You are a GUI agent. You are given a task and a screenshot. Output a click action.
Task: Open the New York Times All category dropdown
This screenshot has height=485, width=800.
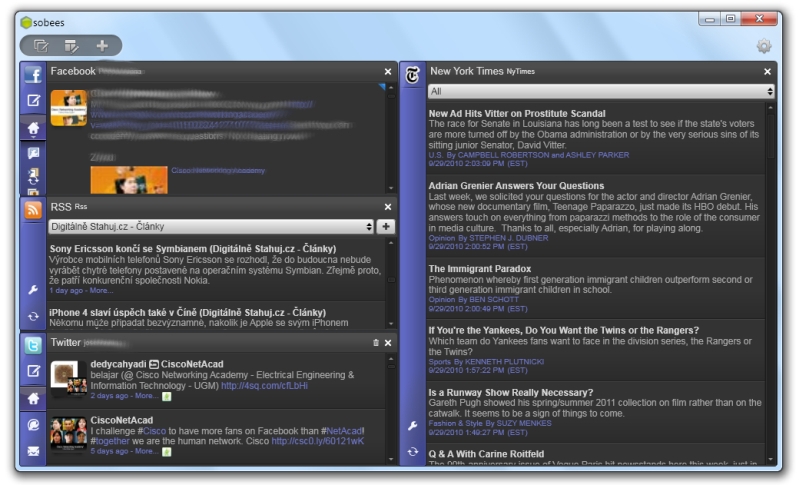click(x=601, y=91)
